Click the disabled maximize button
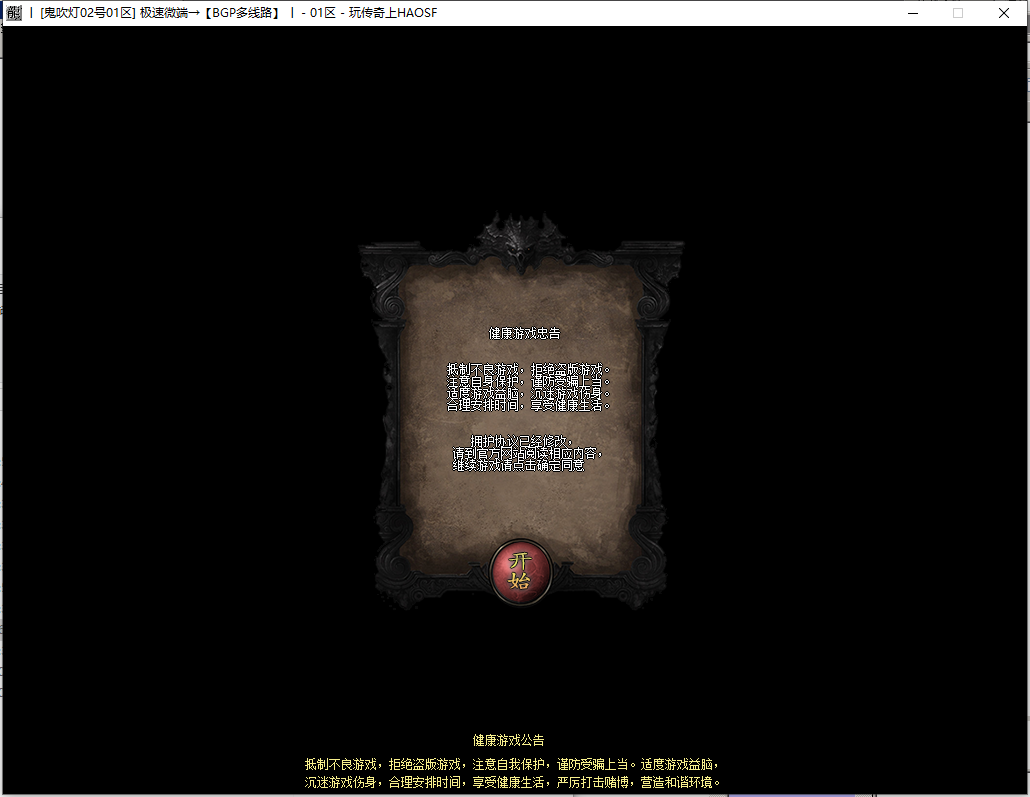 tap(957, 13)
